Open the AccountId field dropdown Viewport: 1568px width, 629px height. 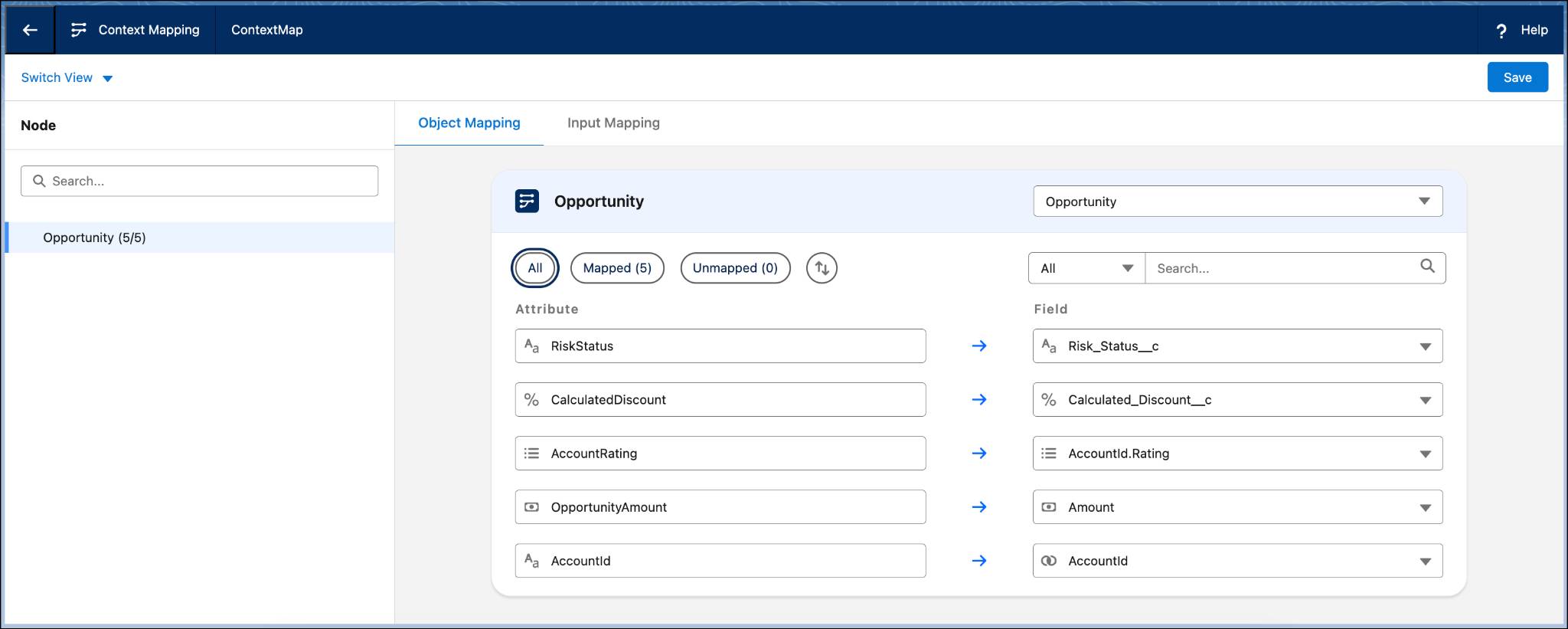1238,560
